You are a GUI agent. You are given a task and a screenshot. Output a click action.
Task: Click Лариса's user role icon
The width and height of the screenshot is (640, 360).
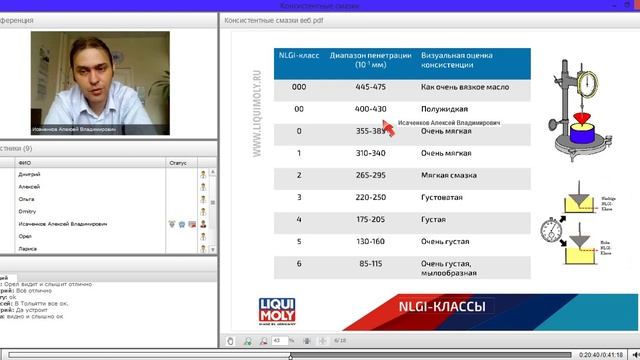(203, 249)
